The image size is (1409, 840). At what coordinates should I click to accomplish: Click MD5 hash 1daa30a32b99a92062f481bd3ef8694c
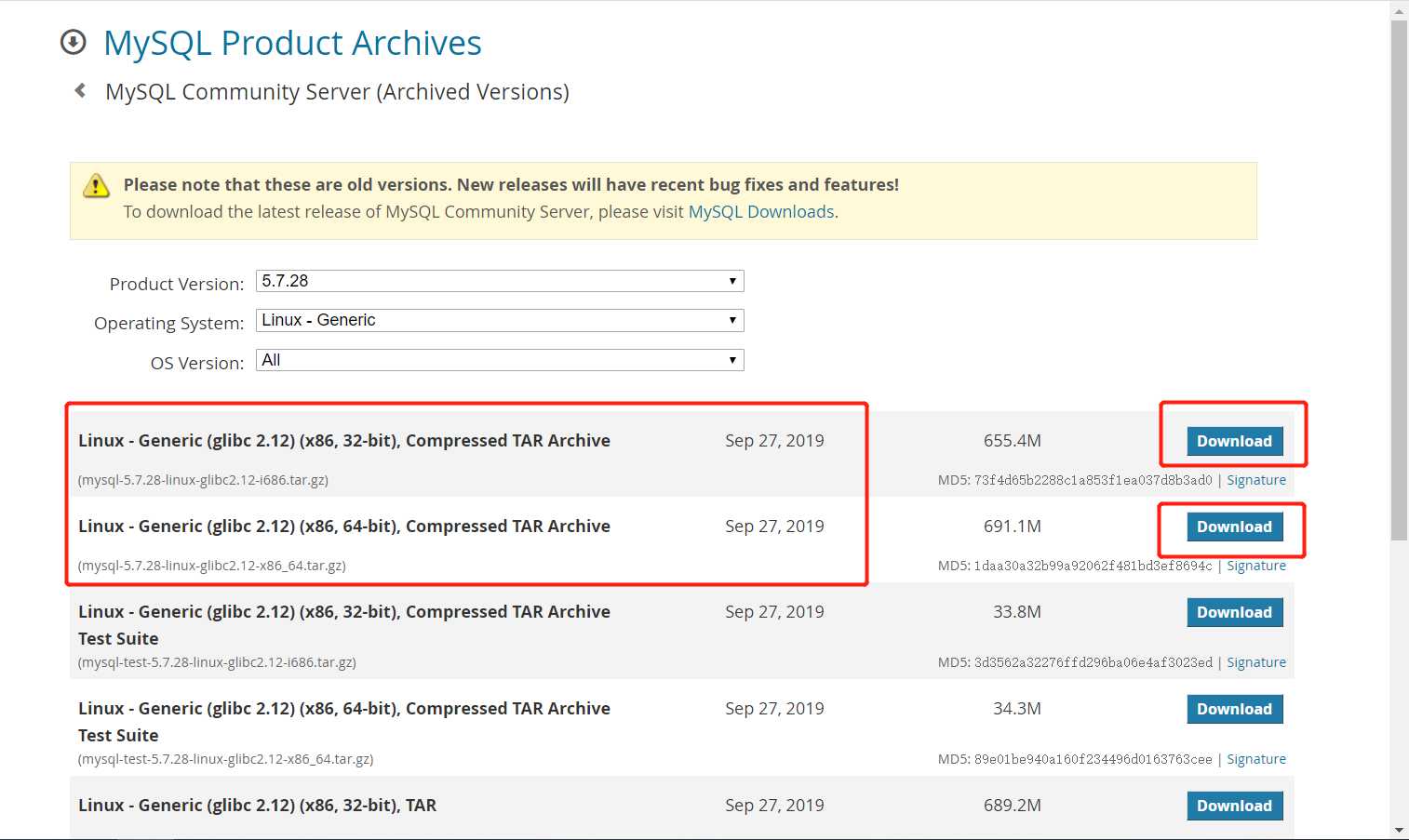(x=1093, y=566)
